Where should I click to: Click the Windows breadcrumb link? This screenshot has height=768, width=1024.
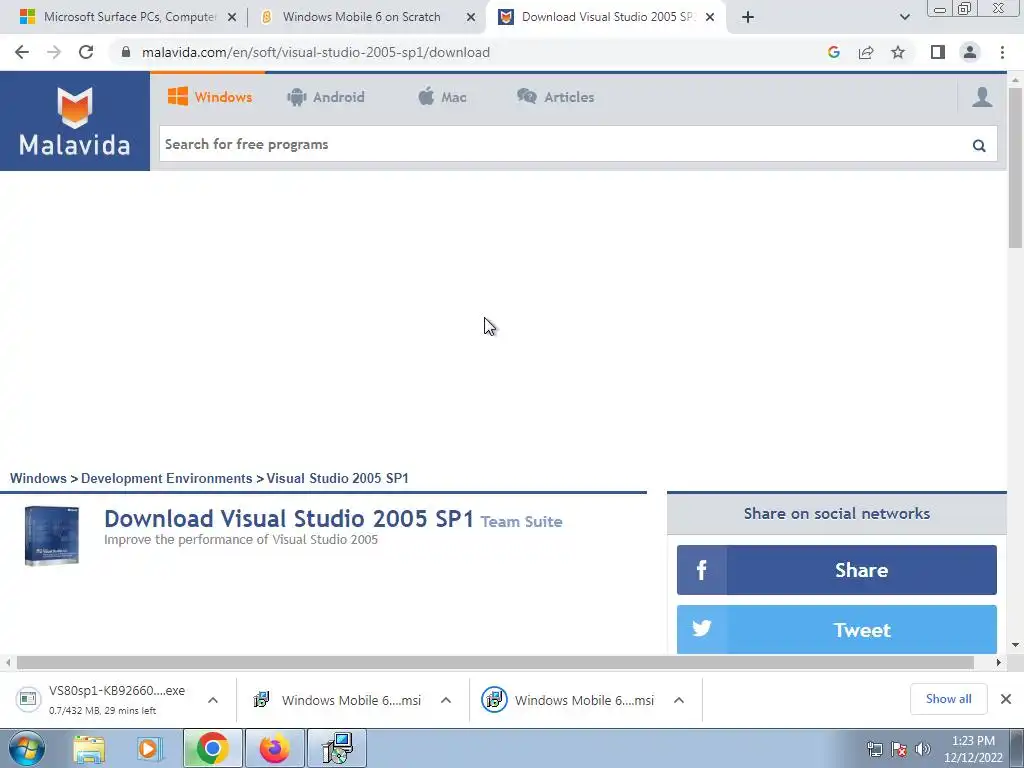click(x=38, y=478)
